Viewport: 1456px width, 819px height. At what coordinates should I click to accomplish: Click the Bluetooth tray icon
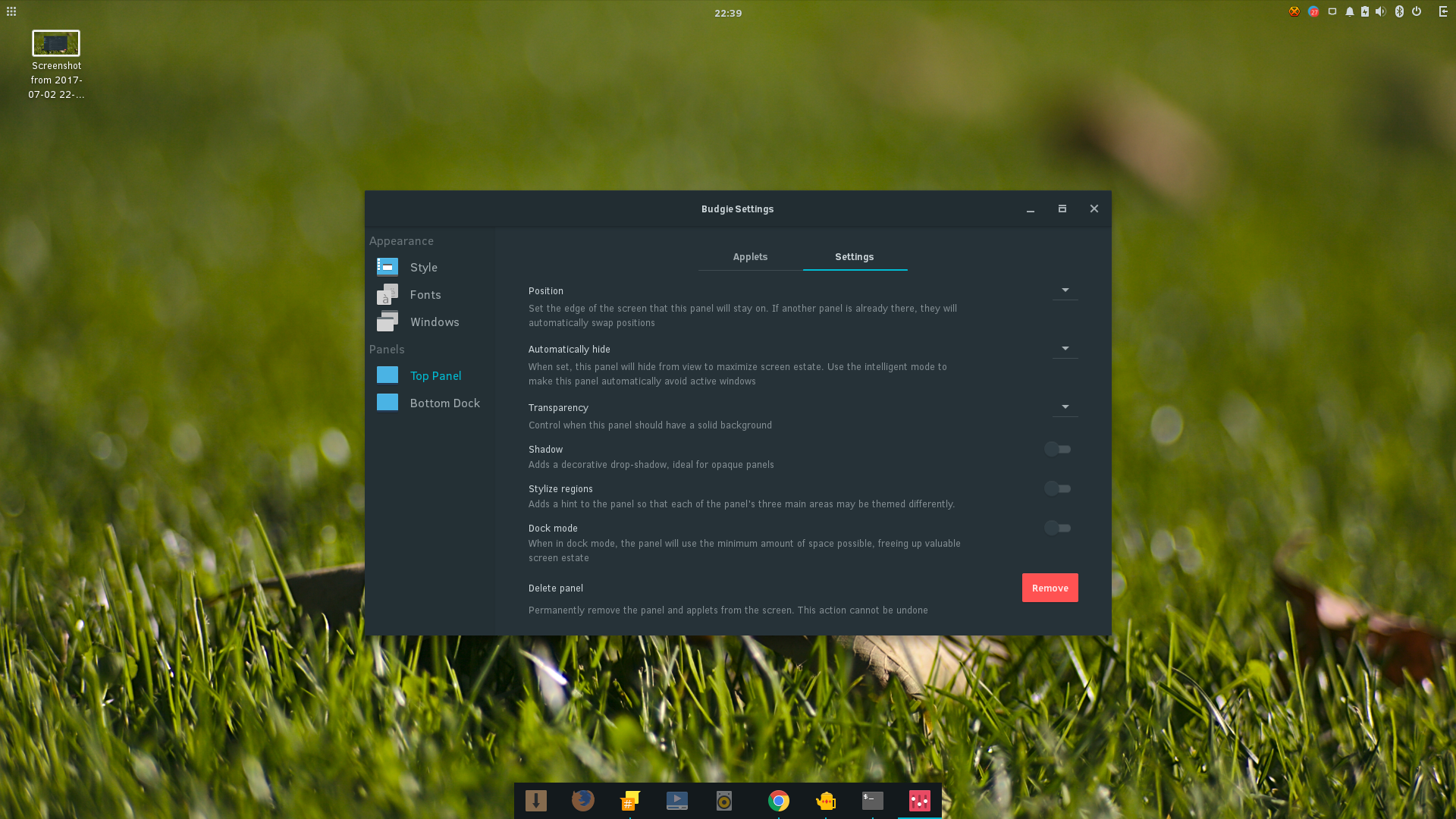tap(1400, 11)
